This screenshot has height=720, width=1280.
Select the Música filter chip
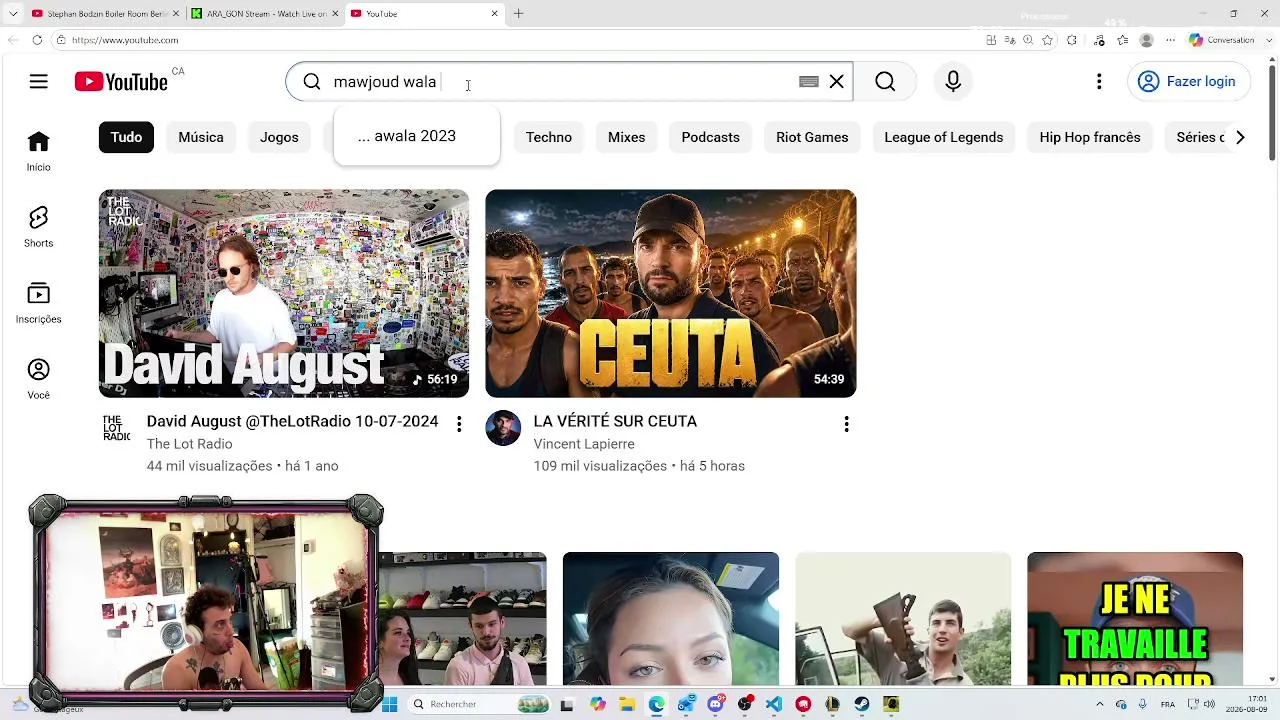coord(201,137)
